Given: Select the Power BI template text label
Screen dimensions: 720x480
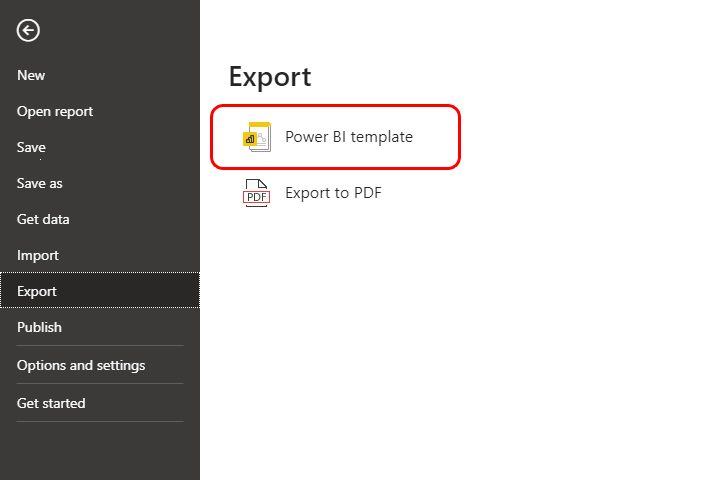Looking at the screenshot, I should (349, 137).
